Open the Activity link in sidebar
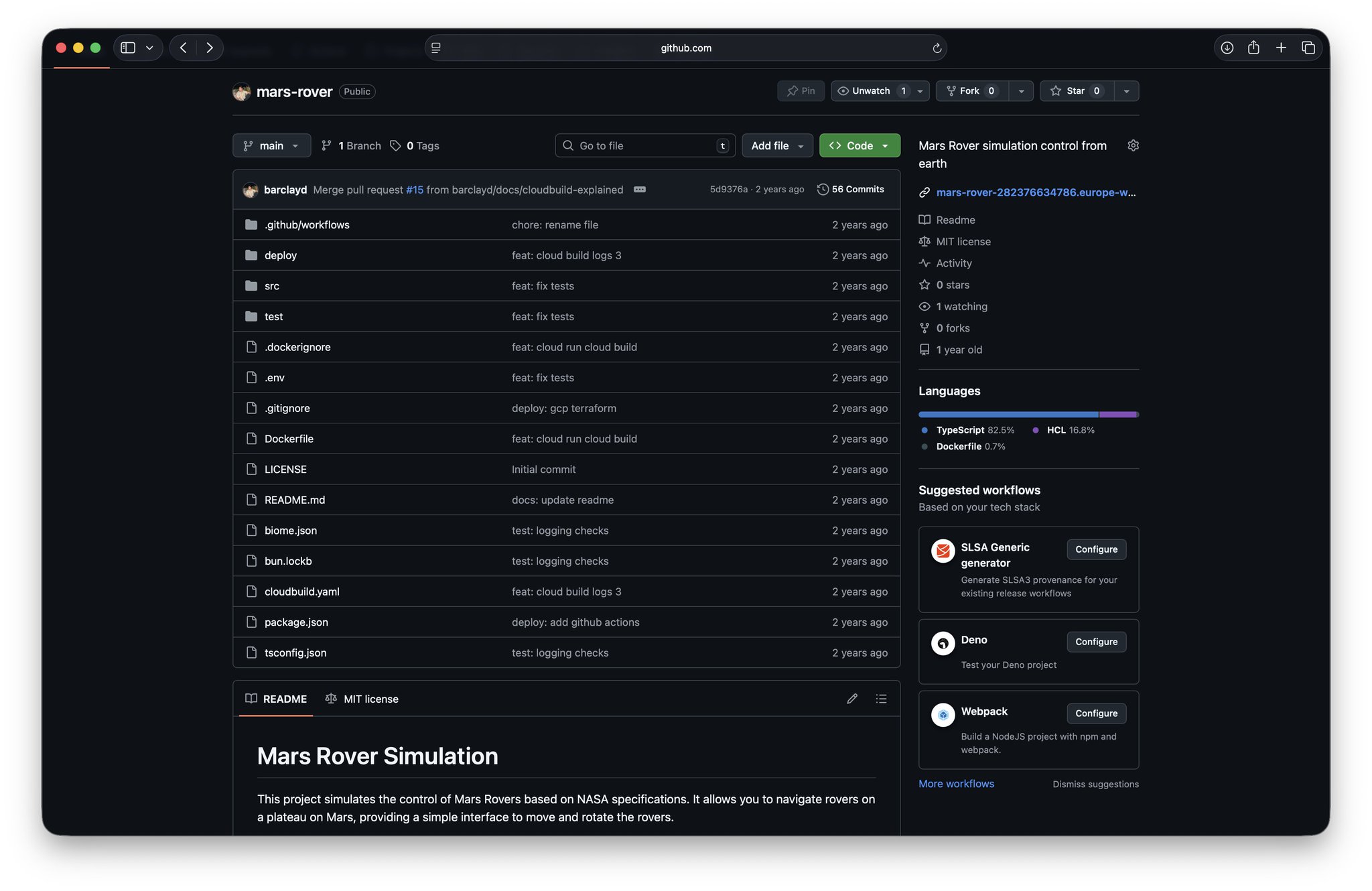 pyautogui.click(x=953, y=264)
